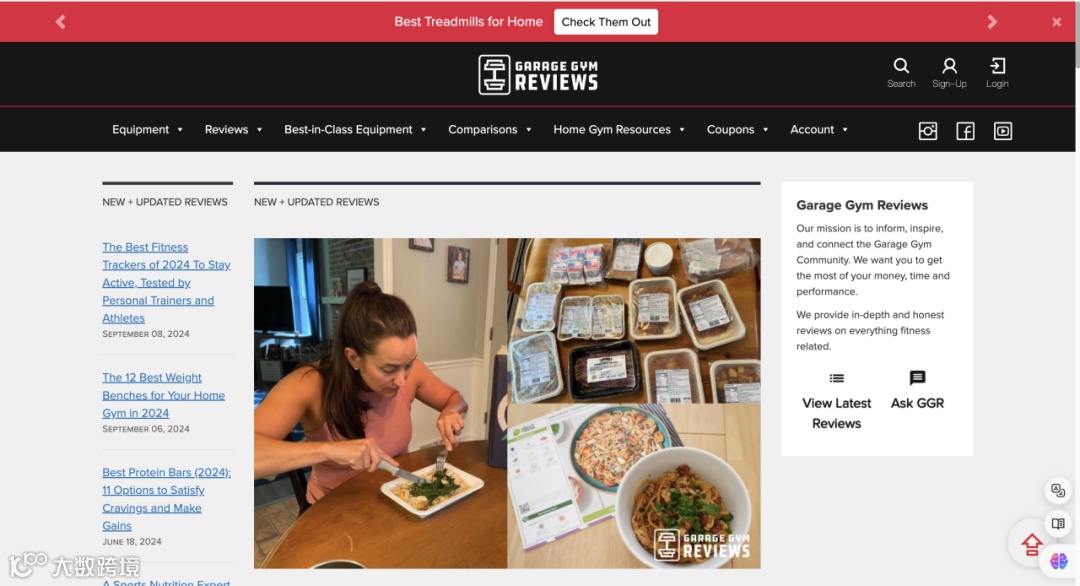Click the translate icon on right edge

(x=1058, y=490)
